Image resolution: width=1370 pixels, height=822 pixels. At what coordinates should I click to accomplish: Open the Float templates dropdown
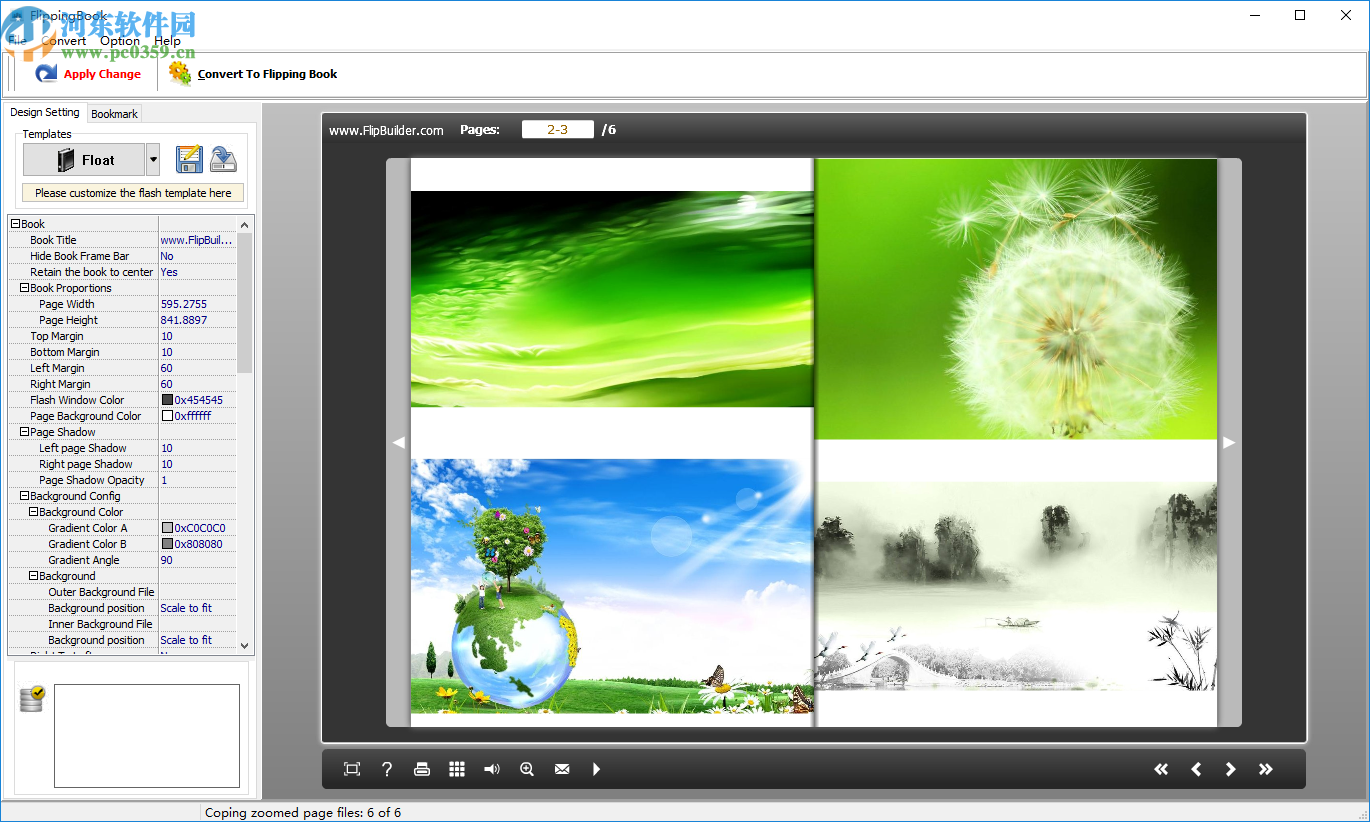point(152,158)
